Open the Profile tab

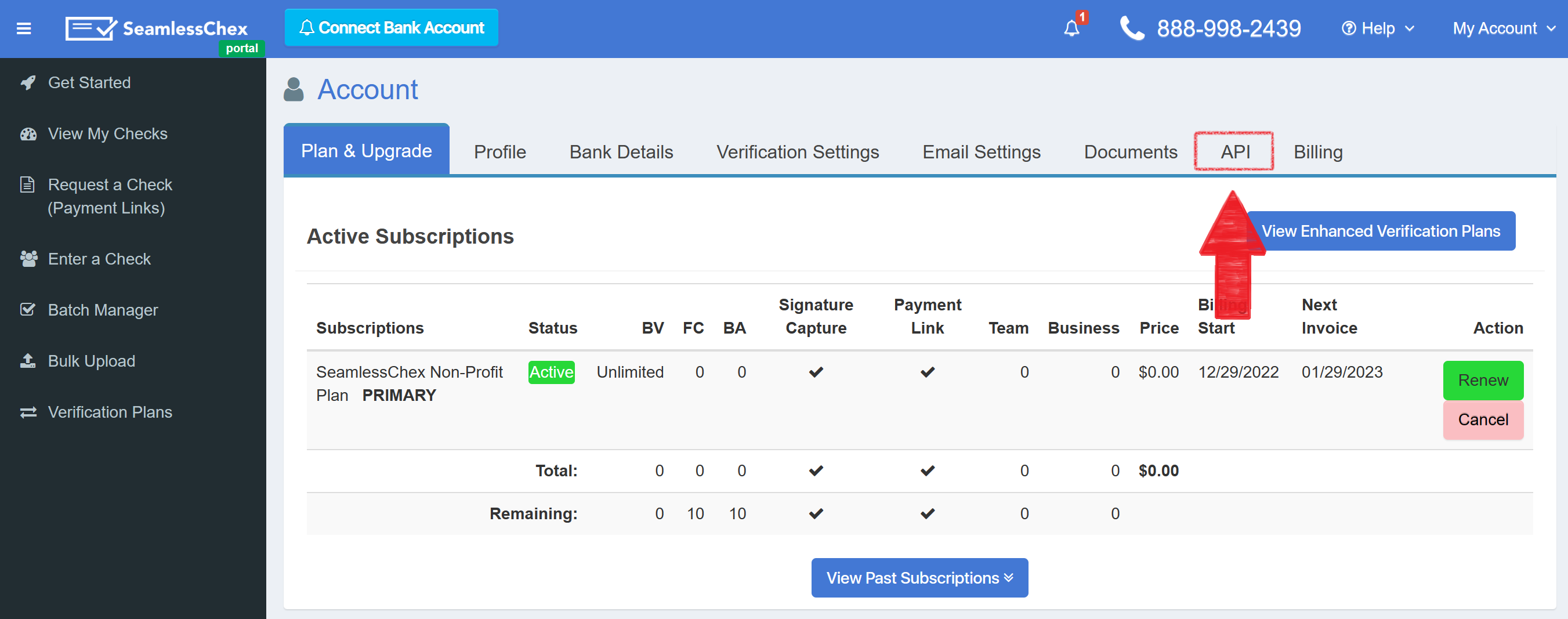[x=499, y=152]
